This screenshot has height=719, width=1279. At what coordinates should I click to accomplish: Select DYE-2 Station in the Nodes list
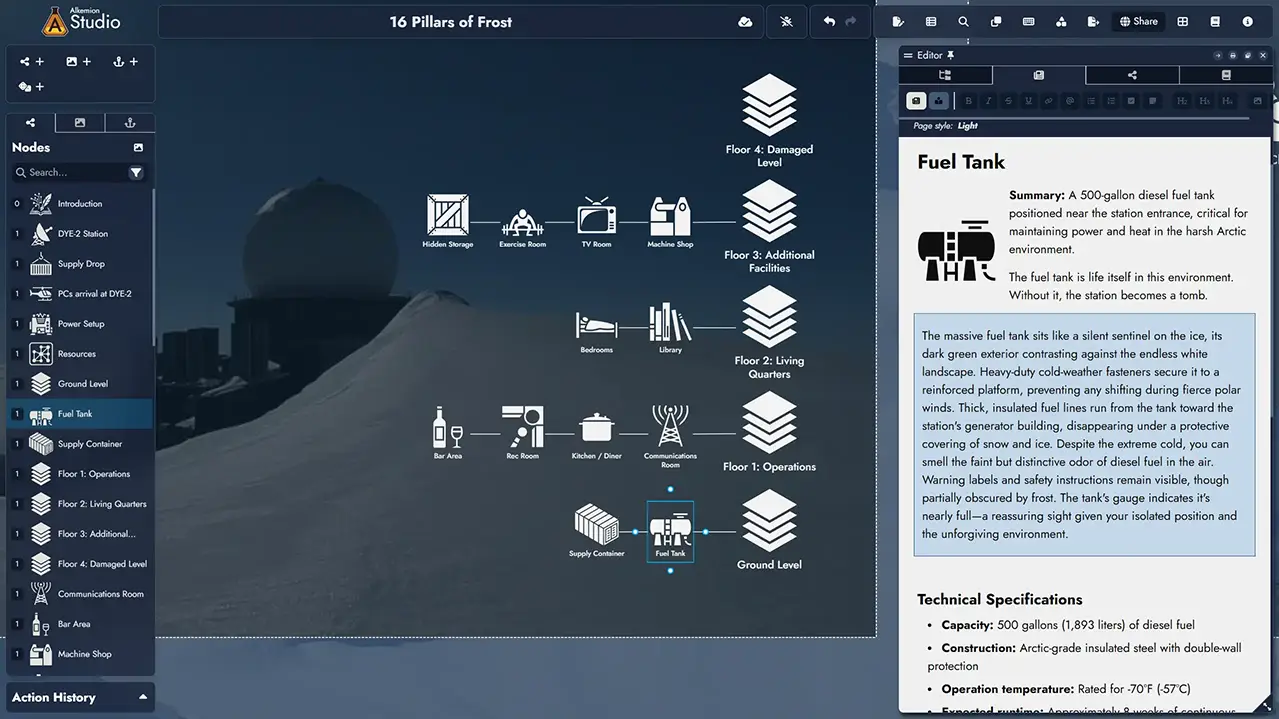[80, 234]
